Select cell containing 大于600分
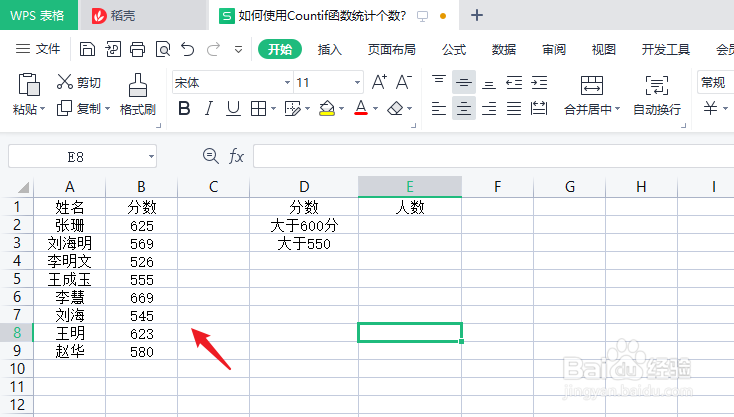 pos(304,225)
